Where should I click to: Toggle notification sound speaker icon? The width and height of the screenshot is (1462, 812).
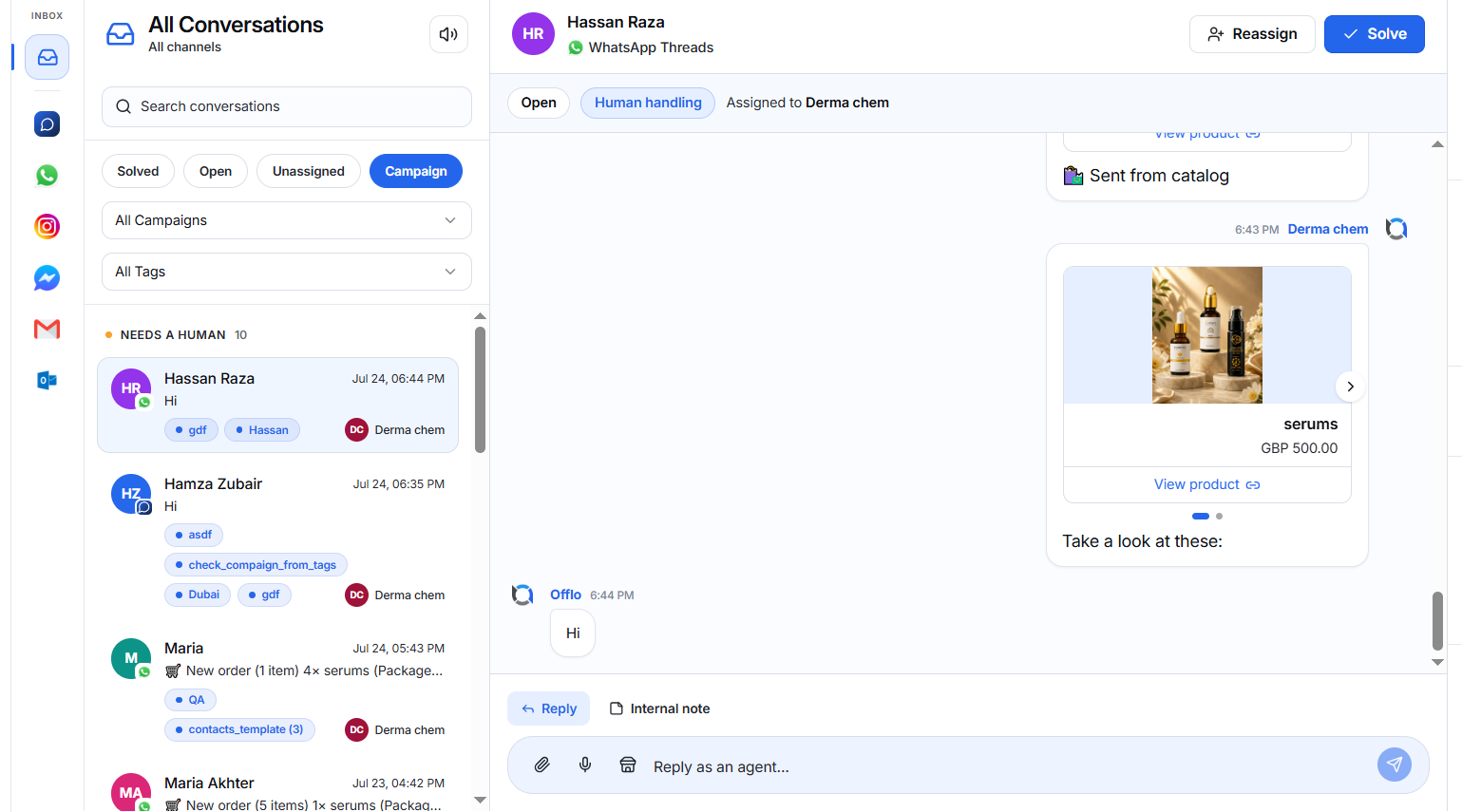[448, 34]
